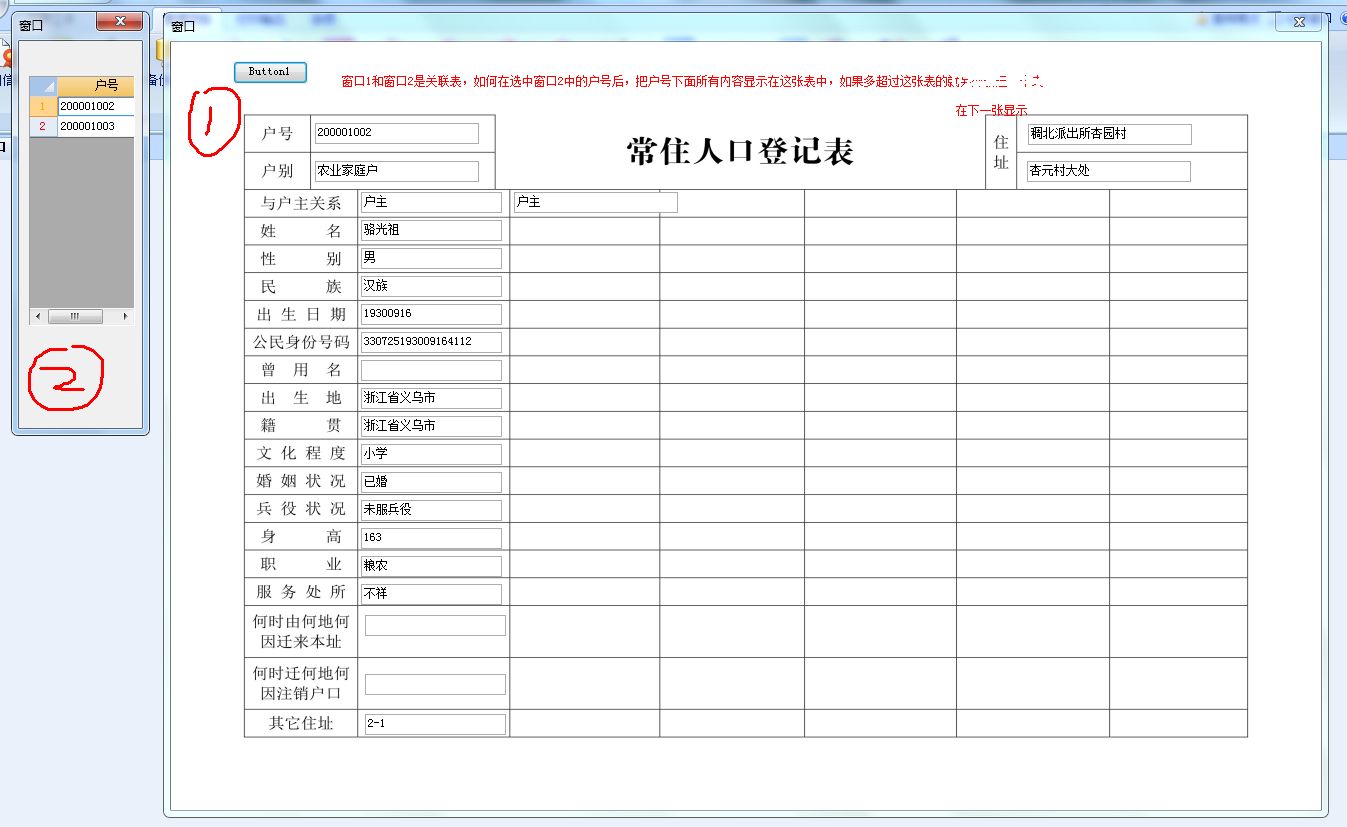Image resolution: width=1347 pixels, height=827 pixels.
Task: Click row header 2 in the grid
Action: [43, 126]
